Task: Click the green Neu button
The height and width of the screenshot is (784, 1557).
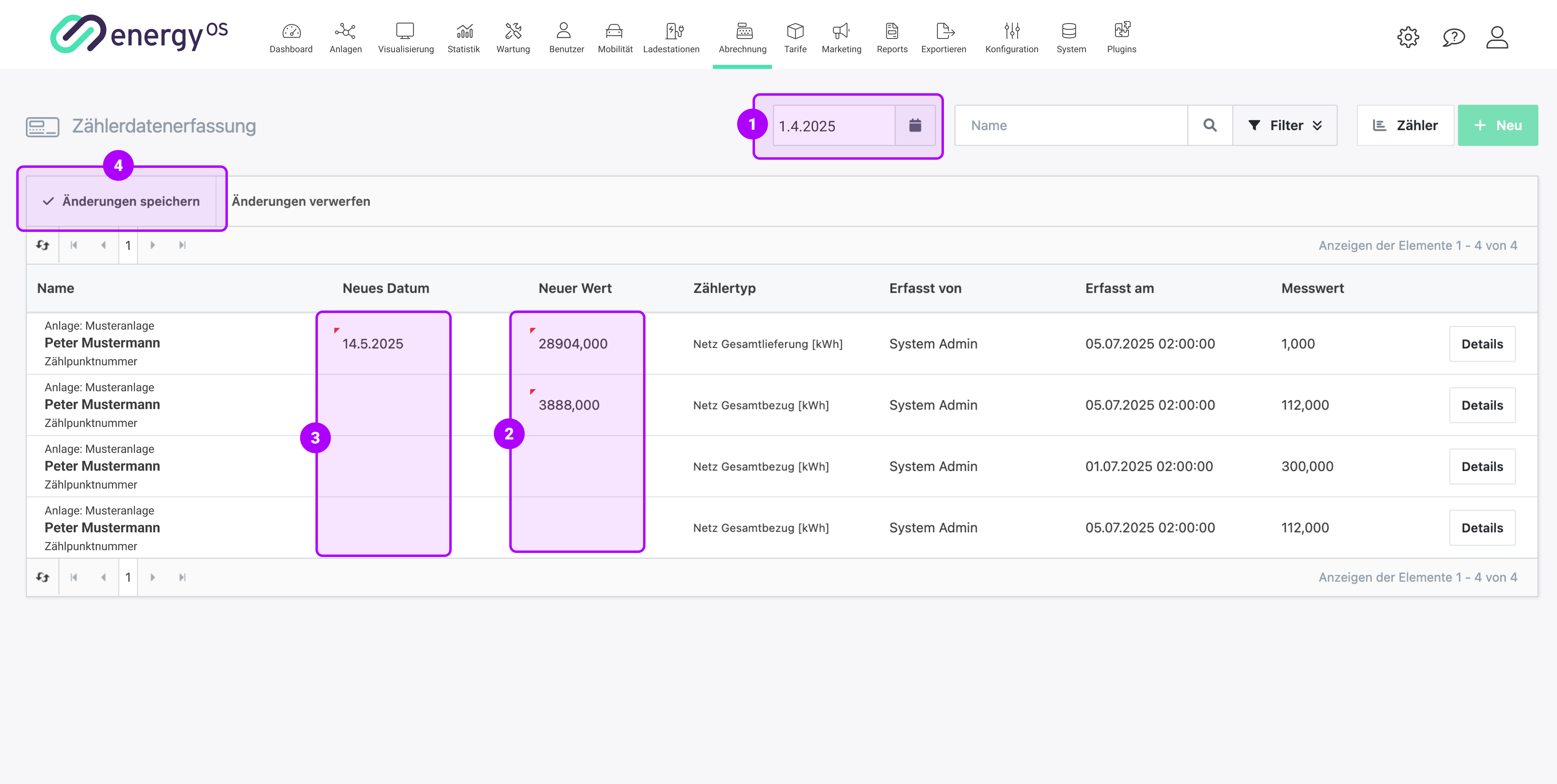Action: pos(1497,125)
